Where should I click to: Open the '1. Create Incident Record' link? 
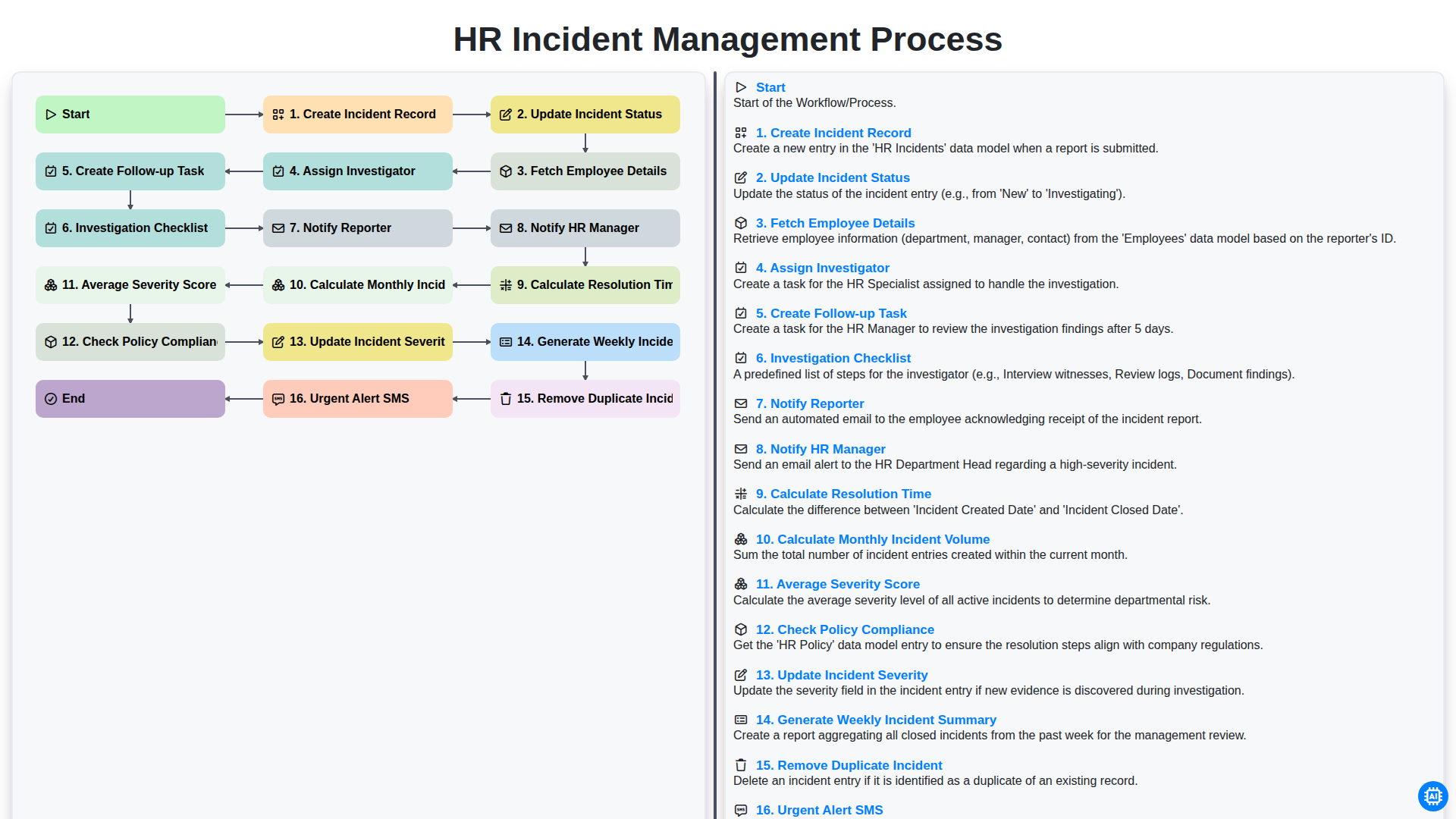tap(833, 133)
